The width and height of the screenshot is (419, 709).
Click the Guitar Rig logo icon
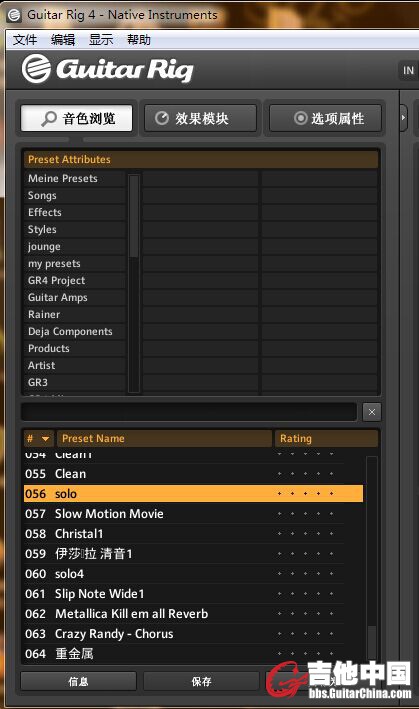point(36,69)
